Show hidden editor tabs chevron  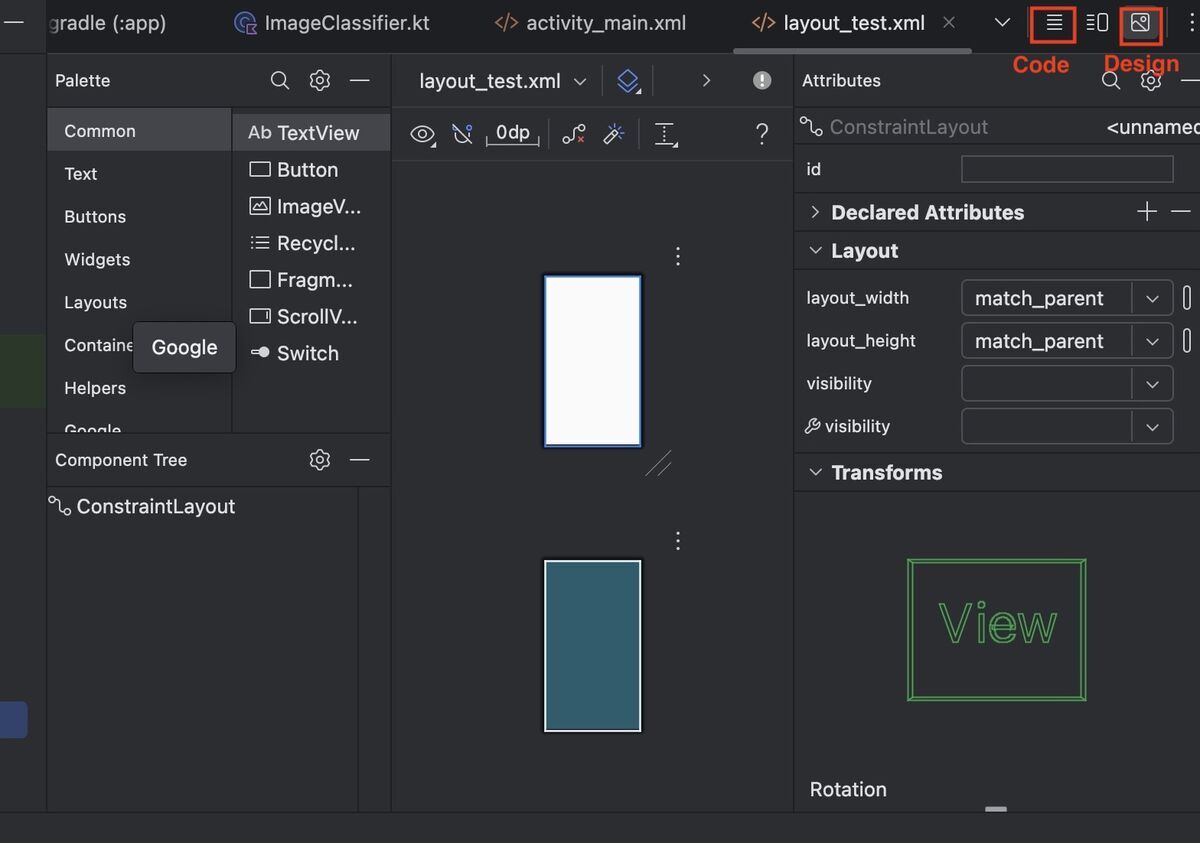coord(1002,23)
